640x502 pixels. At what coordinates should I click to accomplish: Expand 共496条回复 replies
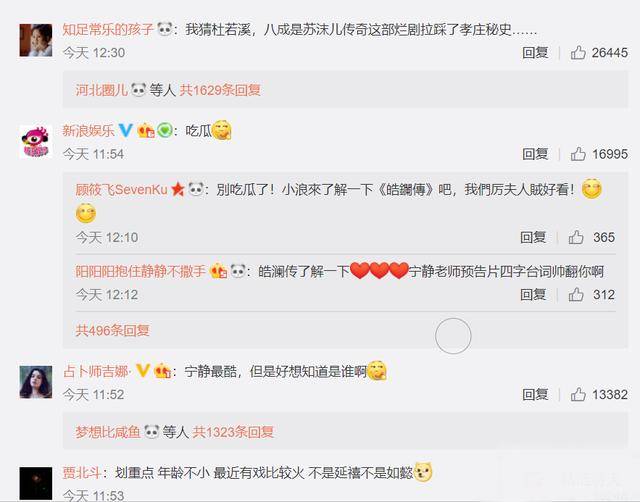(112, 330)
